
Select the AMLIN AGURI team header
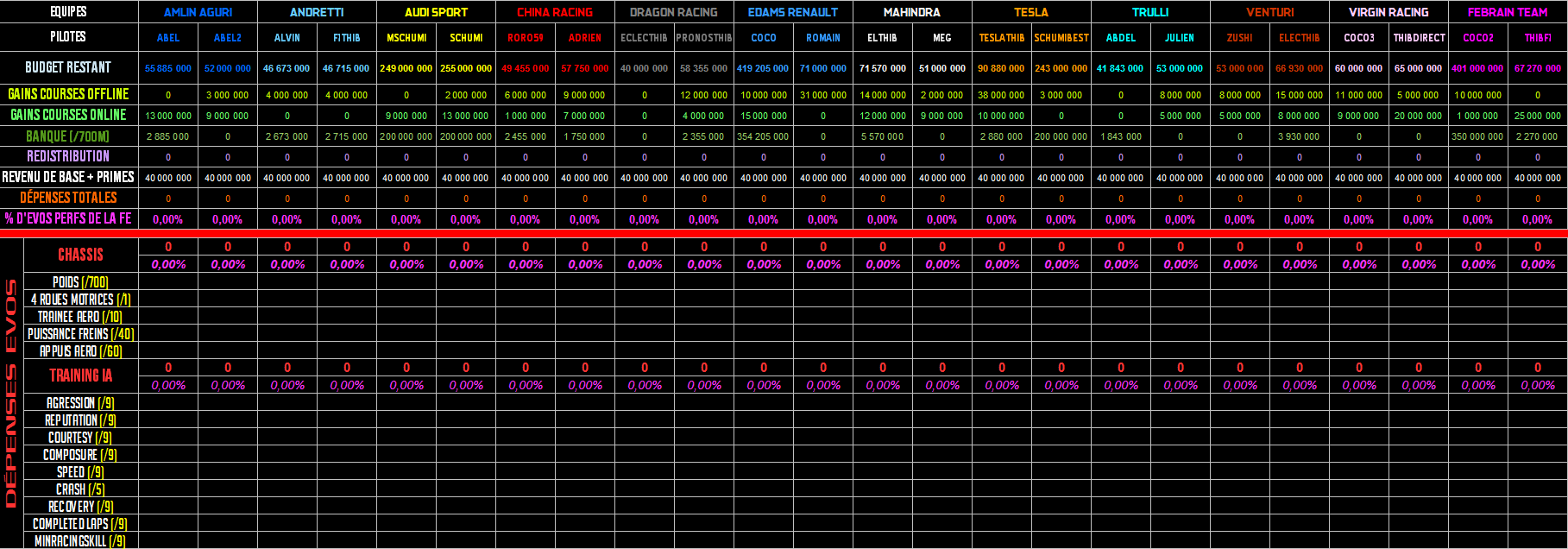(x=198, y=12)
